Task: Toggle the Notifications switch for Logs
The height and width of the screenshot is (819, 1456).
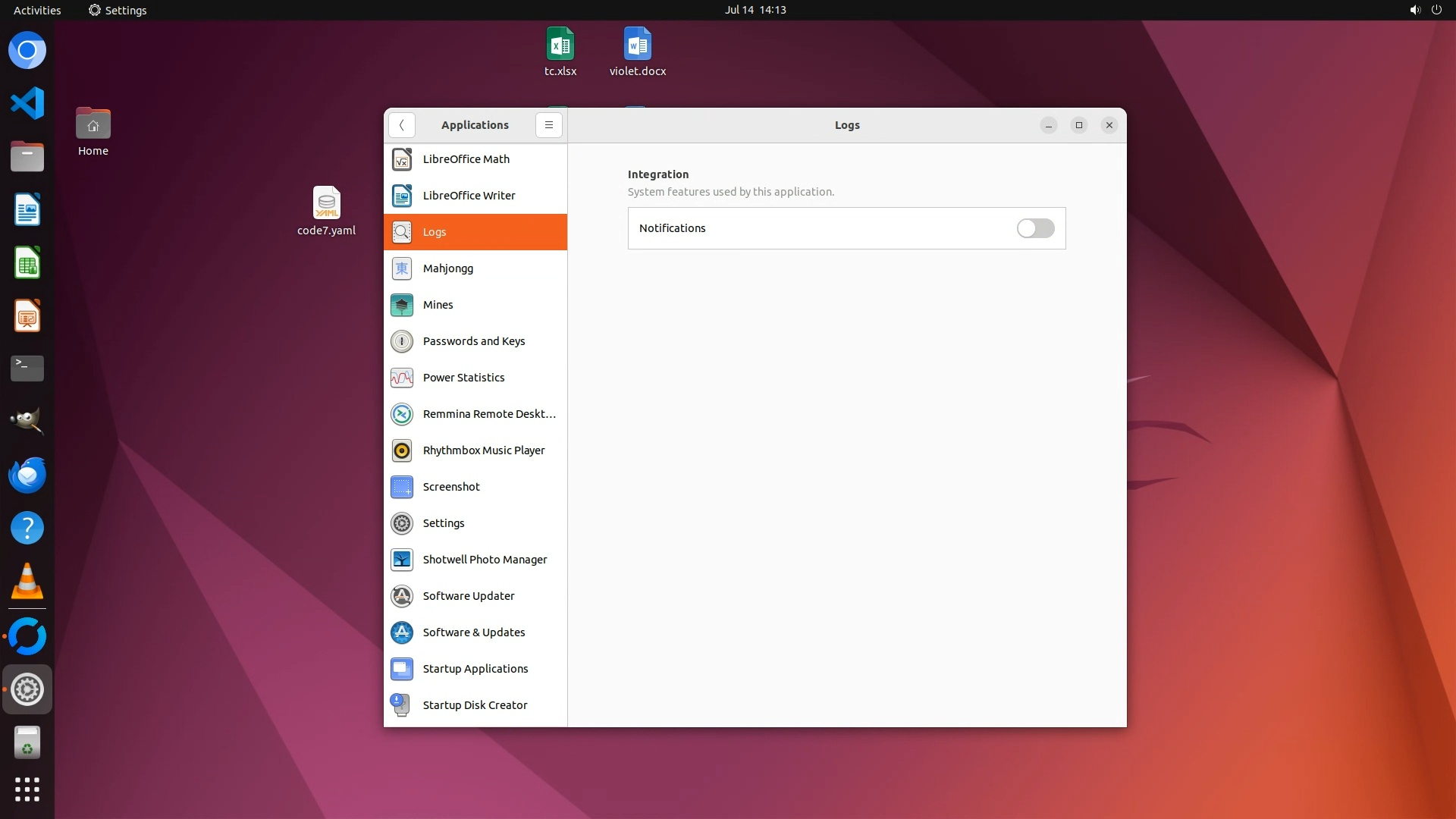Action: click(x=1035, y=228)
